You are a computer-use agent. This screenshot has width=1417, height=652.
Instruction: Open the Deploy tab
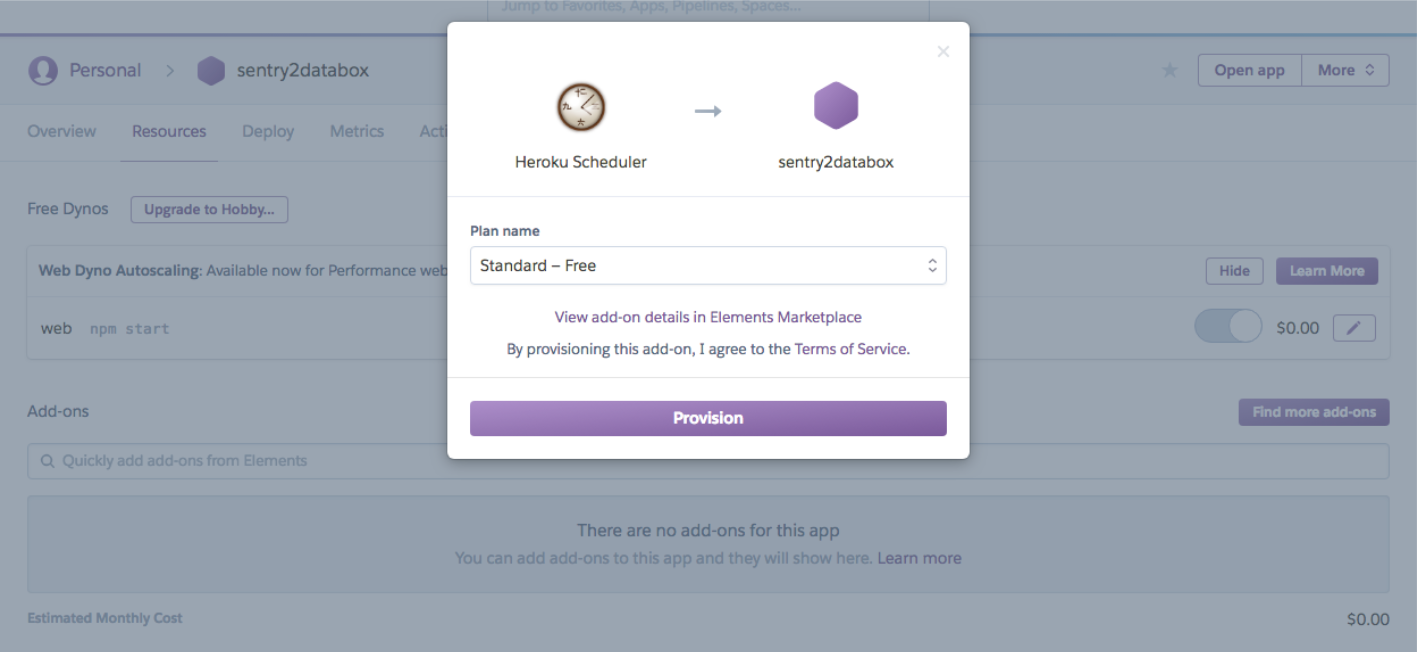pos(268,131)
